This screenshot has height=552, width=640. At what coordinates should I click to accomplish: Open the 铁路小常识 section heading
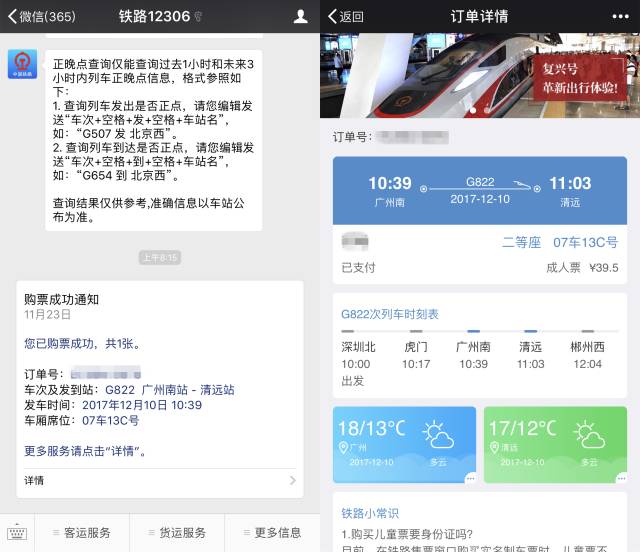(370, 513)
